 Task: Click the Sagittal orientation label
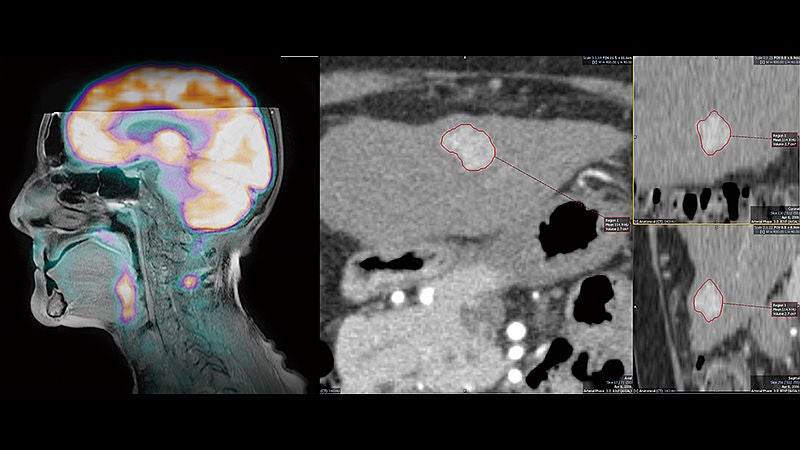tap(793, 378)
